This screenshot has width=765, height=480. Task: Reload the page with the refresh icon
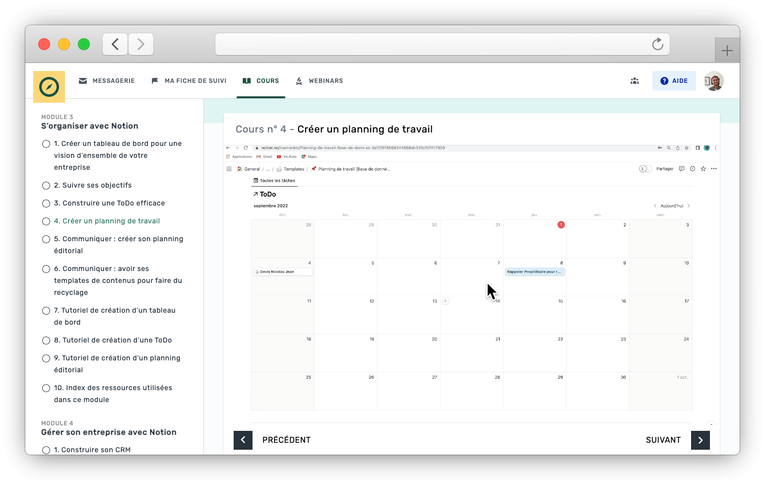[x=658, y=44]
